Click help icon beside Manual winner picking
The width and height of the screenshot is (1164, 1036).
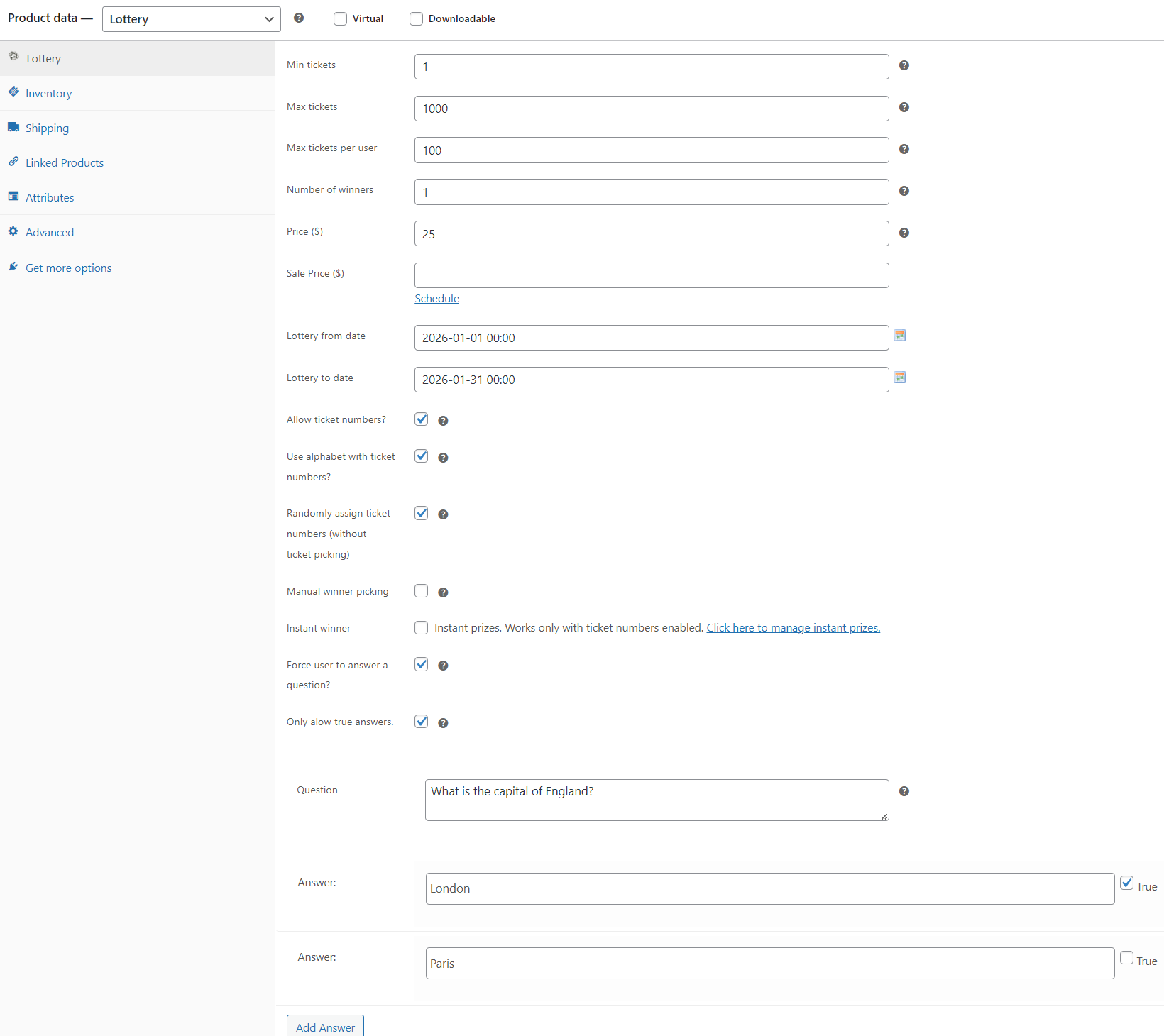pos(443,593)
